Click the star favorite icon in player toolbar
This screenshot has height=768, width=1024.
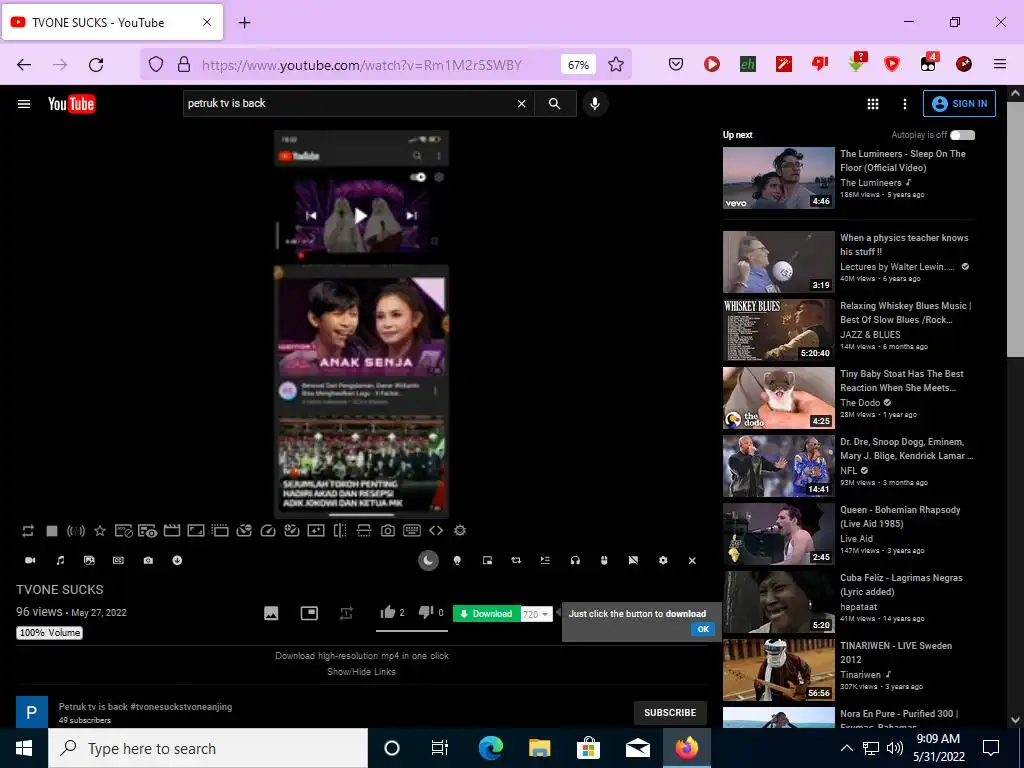click(x=100, y=531)
